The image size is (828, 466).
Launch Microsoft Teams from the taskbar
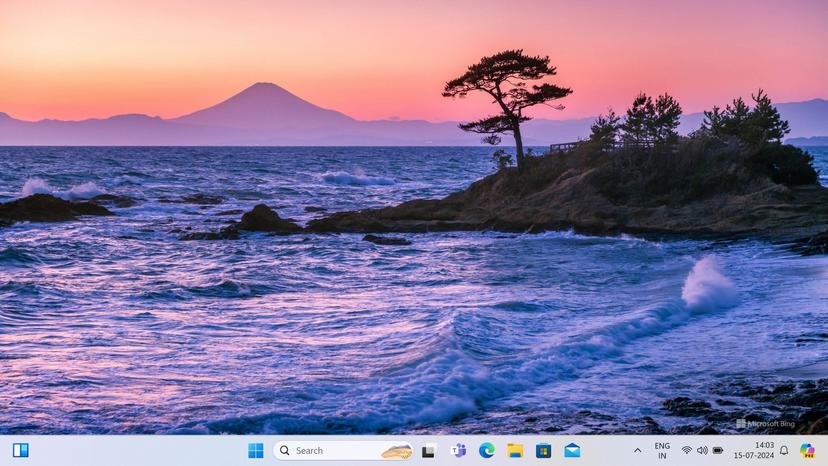459,450
